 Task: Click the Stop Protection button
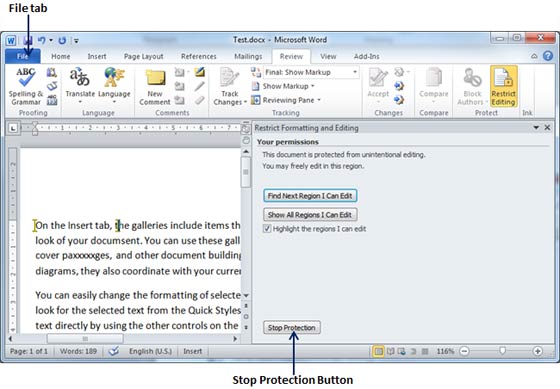point(292,328)
